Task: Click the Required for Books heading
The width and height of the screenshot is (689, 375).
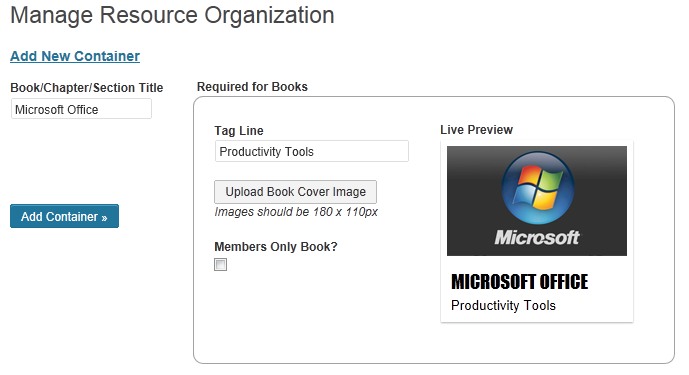Action: pos(252,87)
